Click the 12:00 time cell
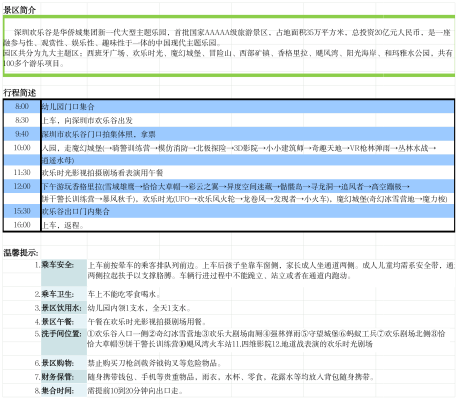Viewport: 458px width, 400px height. [22, 186]
